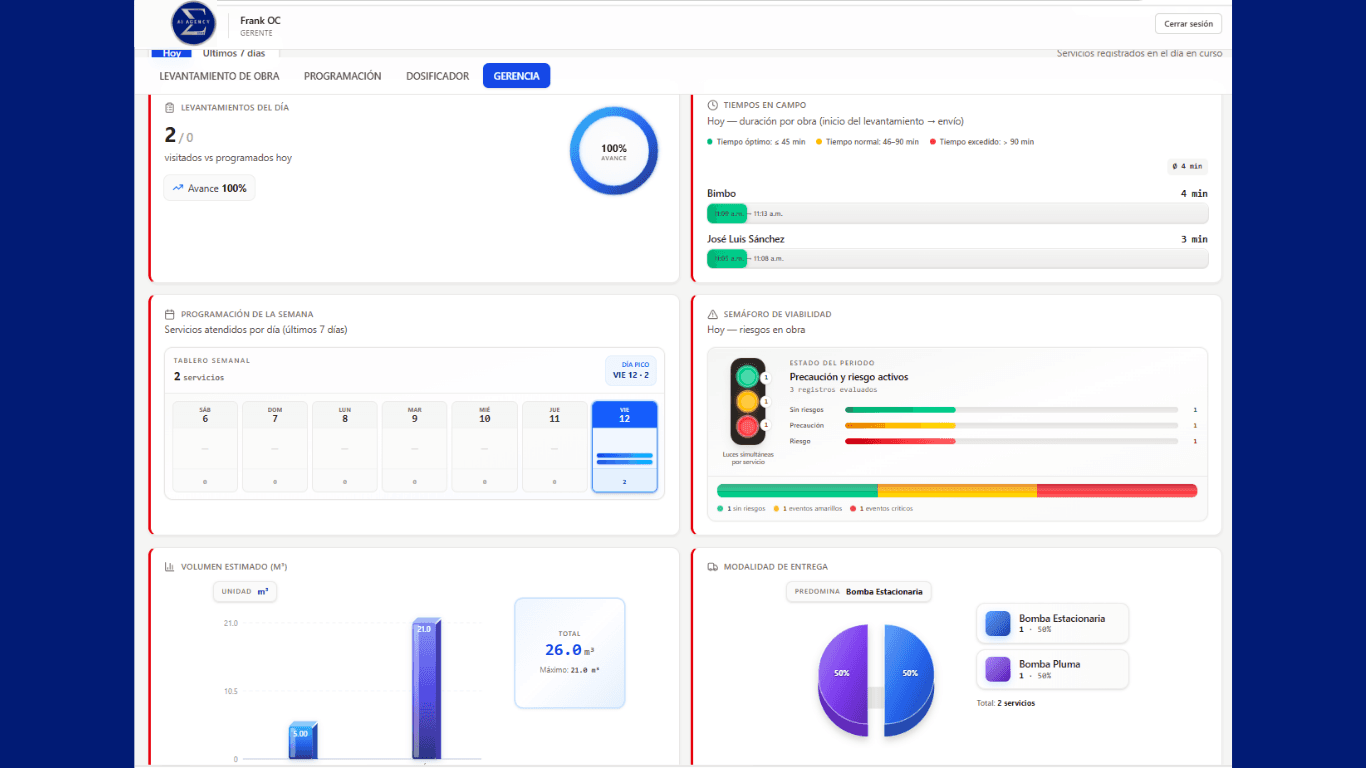Screen dimensions: 1366x768
Task: Click the 100% avance donut chart
Action: point(614,151)
